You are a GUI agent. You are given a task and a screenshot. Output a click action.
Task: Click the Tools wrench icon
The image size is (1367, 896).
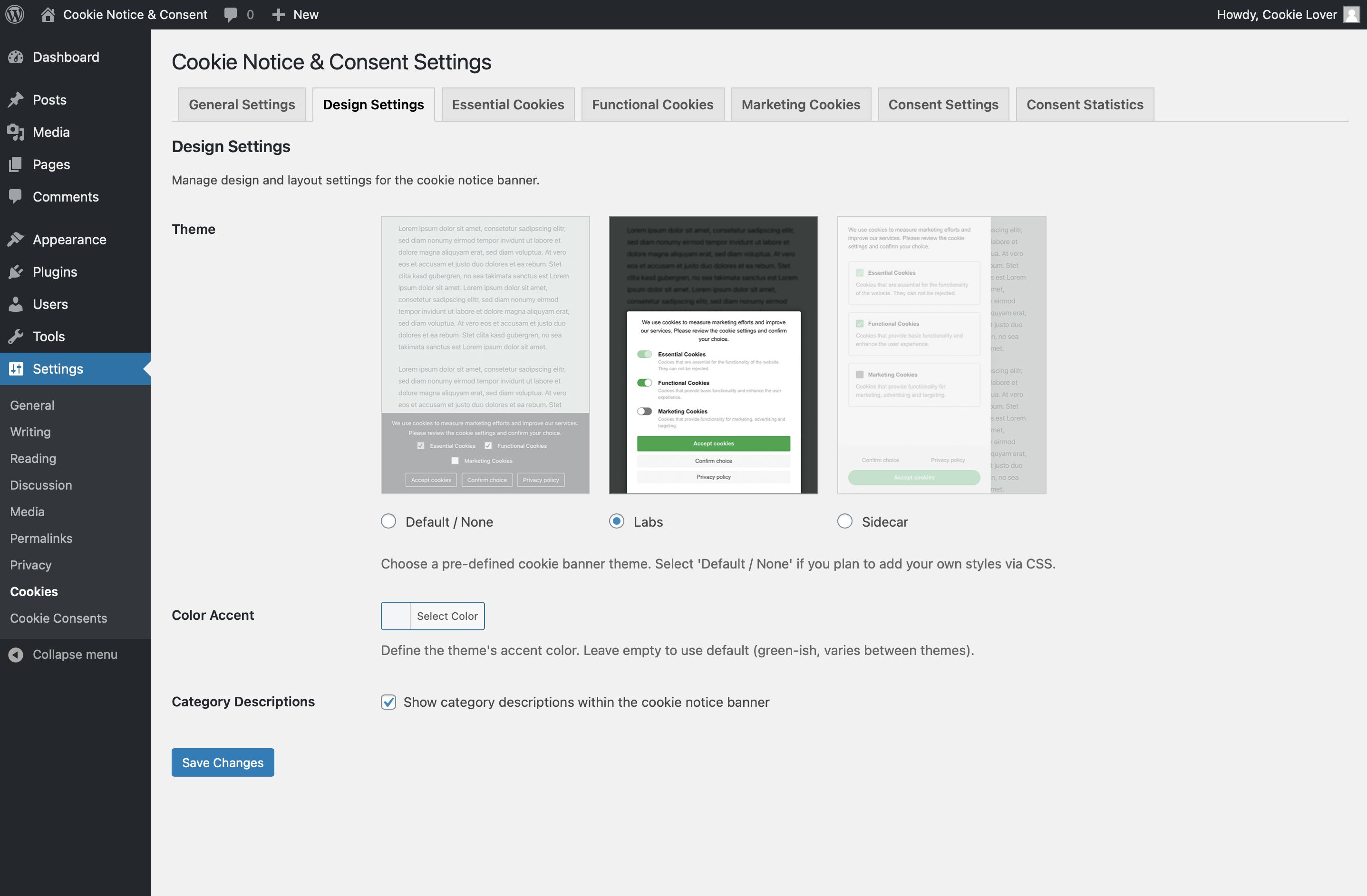pos(16,336)
